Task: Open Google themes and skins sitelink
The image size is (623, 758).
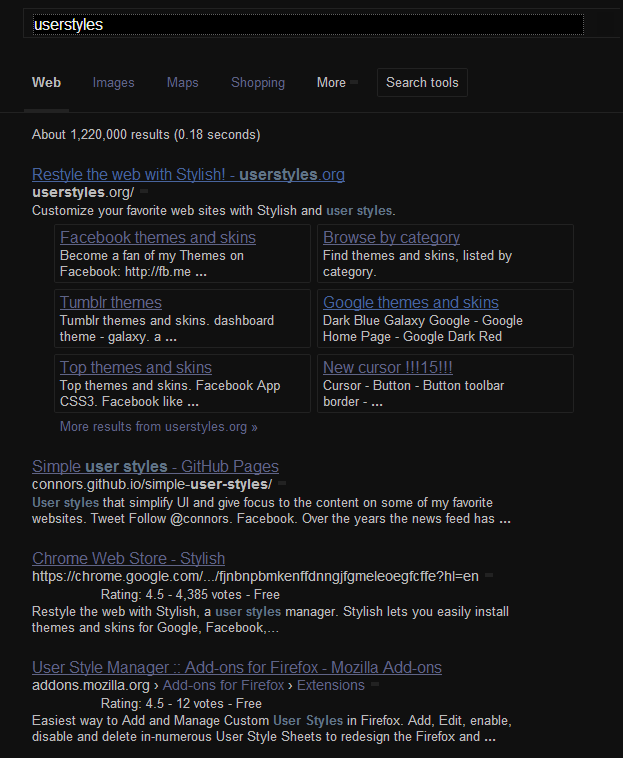Action: (x=411, y=302)
